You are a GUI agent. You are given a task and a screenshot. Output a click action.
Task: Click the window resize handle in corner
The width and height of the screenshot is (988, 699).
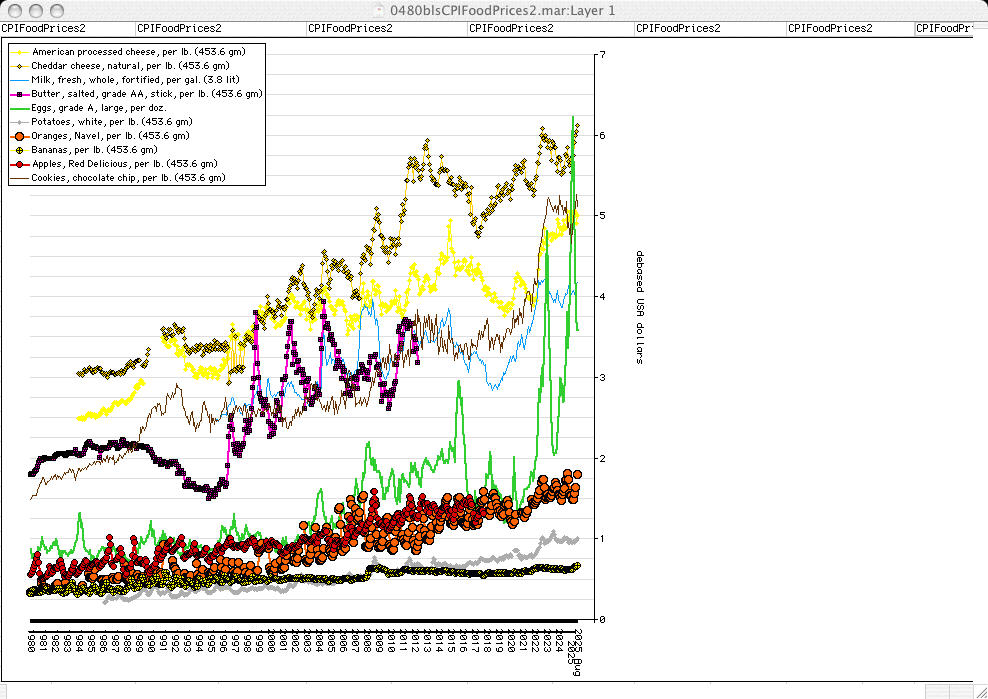pyautogui.click(x=980, y=691)
